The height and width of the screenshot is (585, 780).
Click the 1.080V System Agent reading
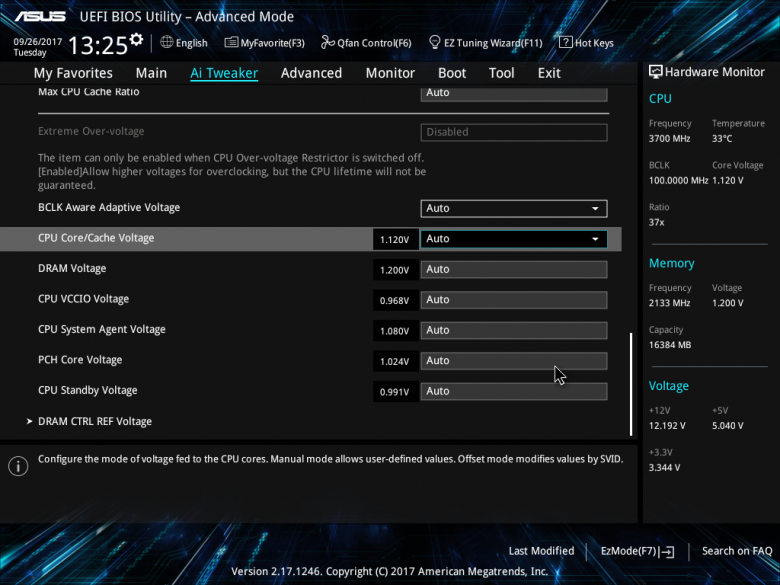pos(395,331)
